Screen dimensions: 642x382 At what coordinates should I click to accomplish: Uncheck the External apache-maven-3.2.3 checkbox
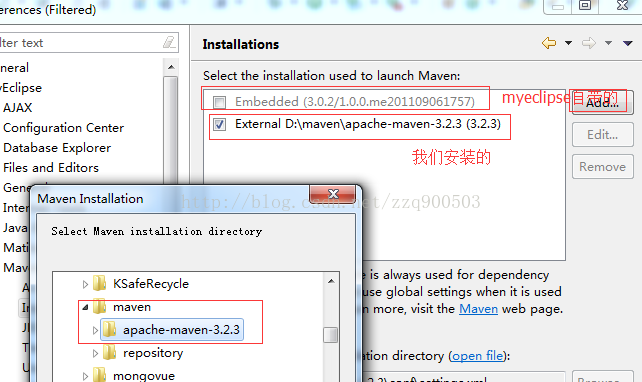(x=219, y=124)
